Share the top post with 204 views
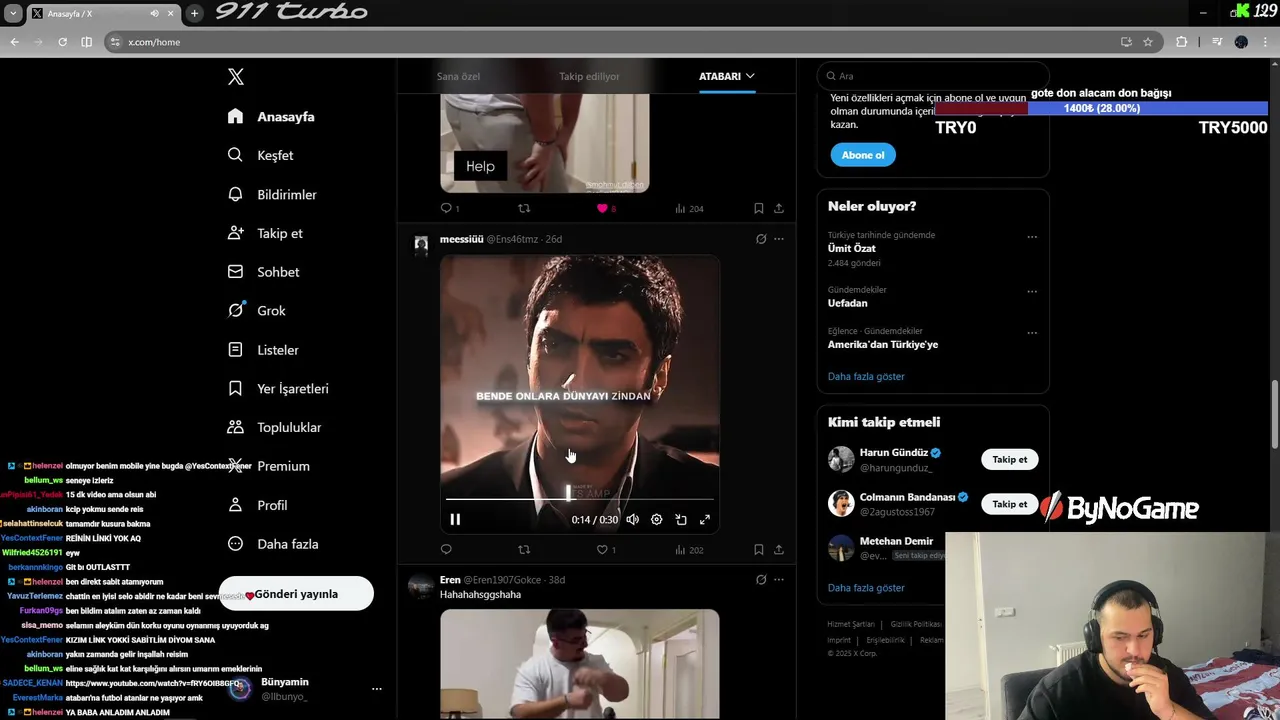Screen dimensions: 1280x720 [779, 208]
